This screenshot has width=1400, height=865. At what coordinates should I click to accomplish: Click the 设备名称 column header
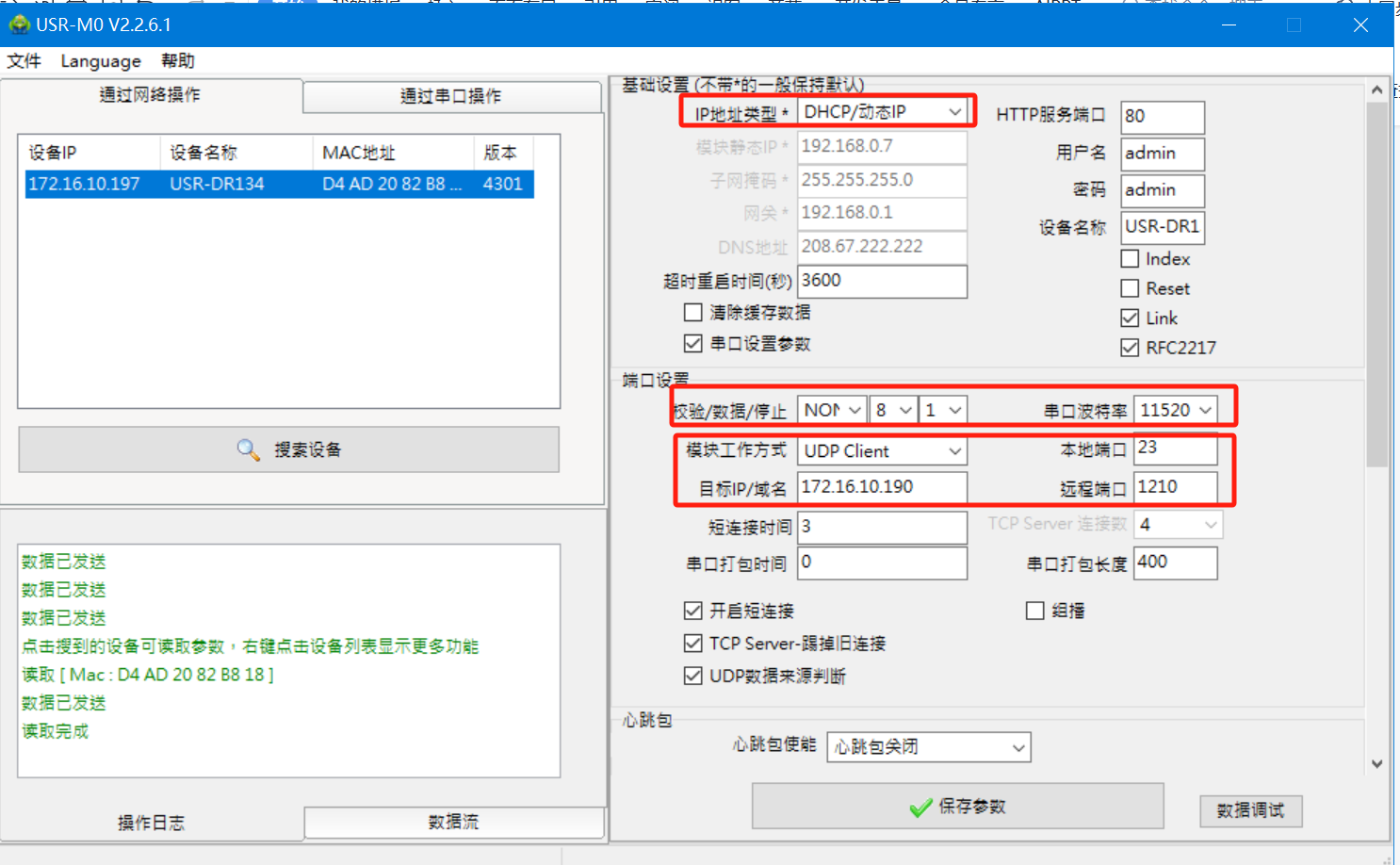[x=236, y=153]
